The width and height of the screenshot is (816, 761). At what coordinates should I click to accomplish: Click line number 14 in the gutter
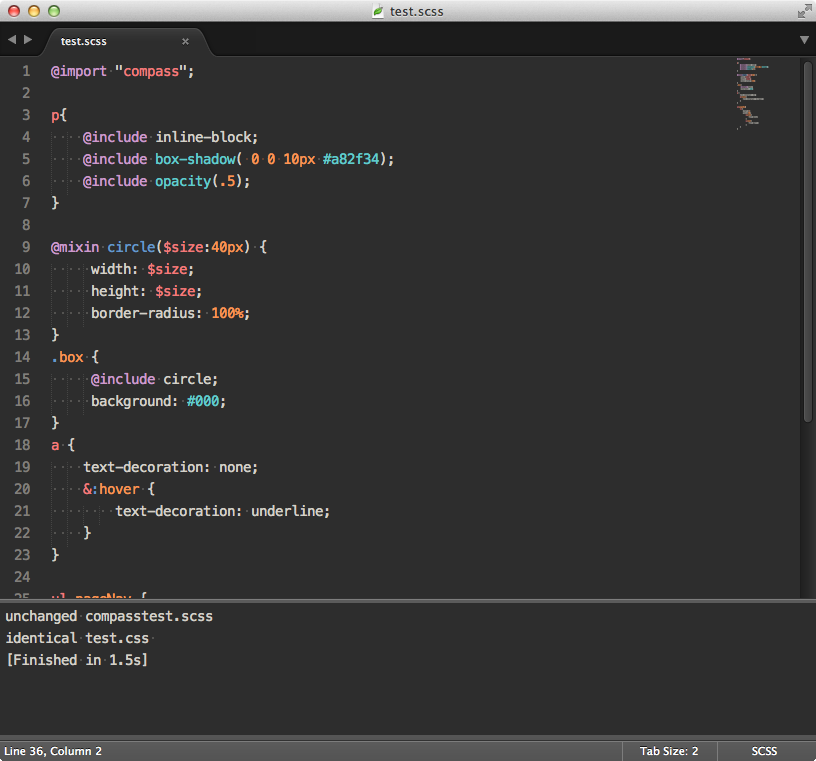[22, 357]
